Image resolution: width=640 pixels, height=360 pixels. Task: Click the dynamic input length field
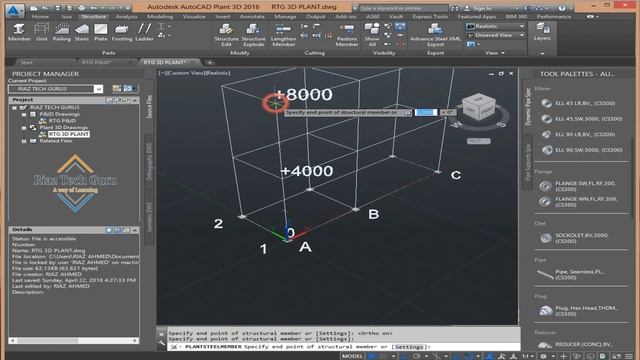pyautogui.click(x=425, y=112)
